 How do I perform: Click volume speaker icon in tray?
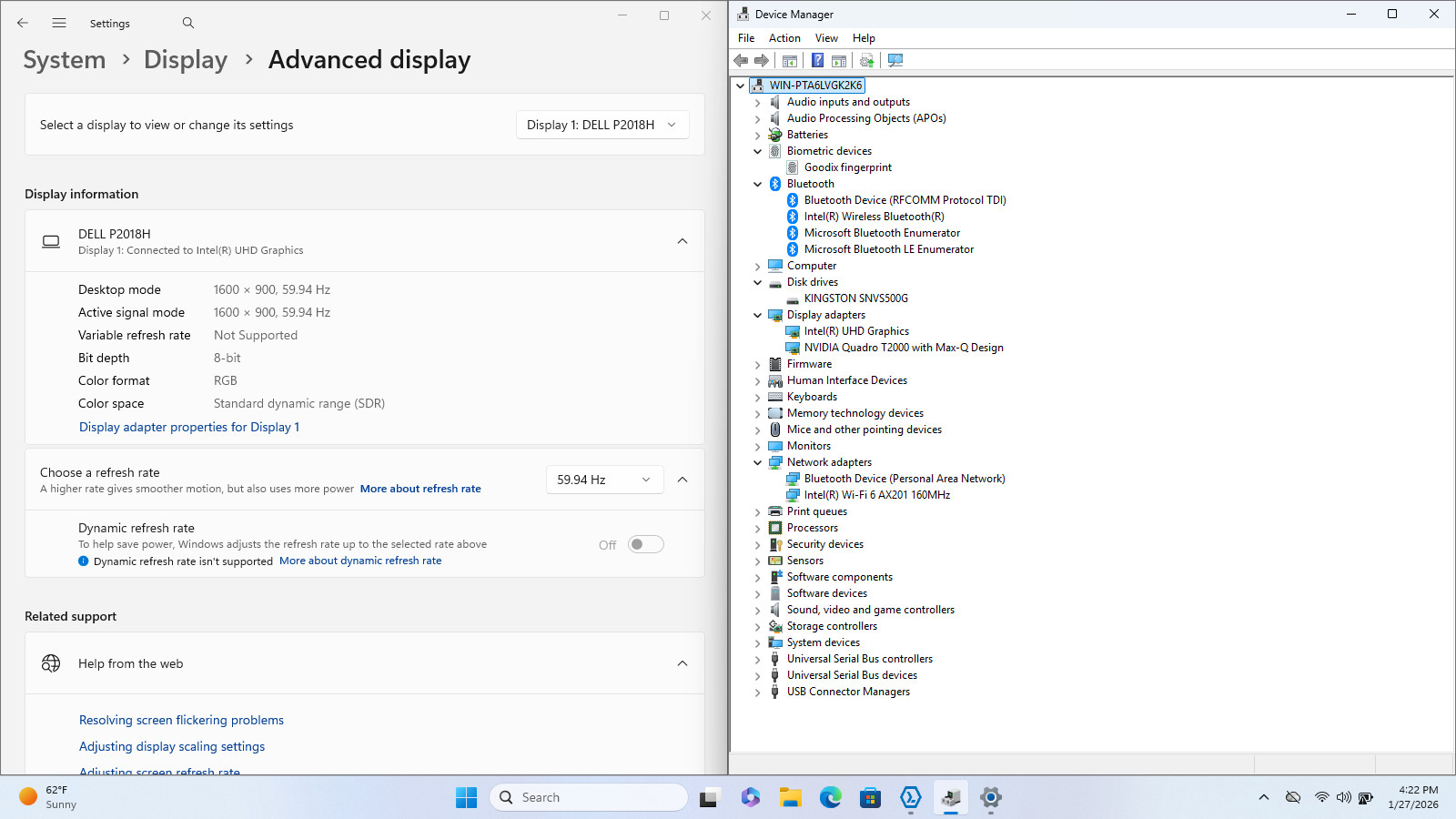click(1343, 797)
